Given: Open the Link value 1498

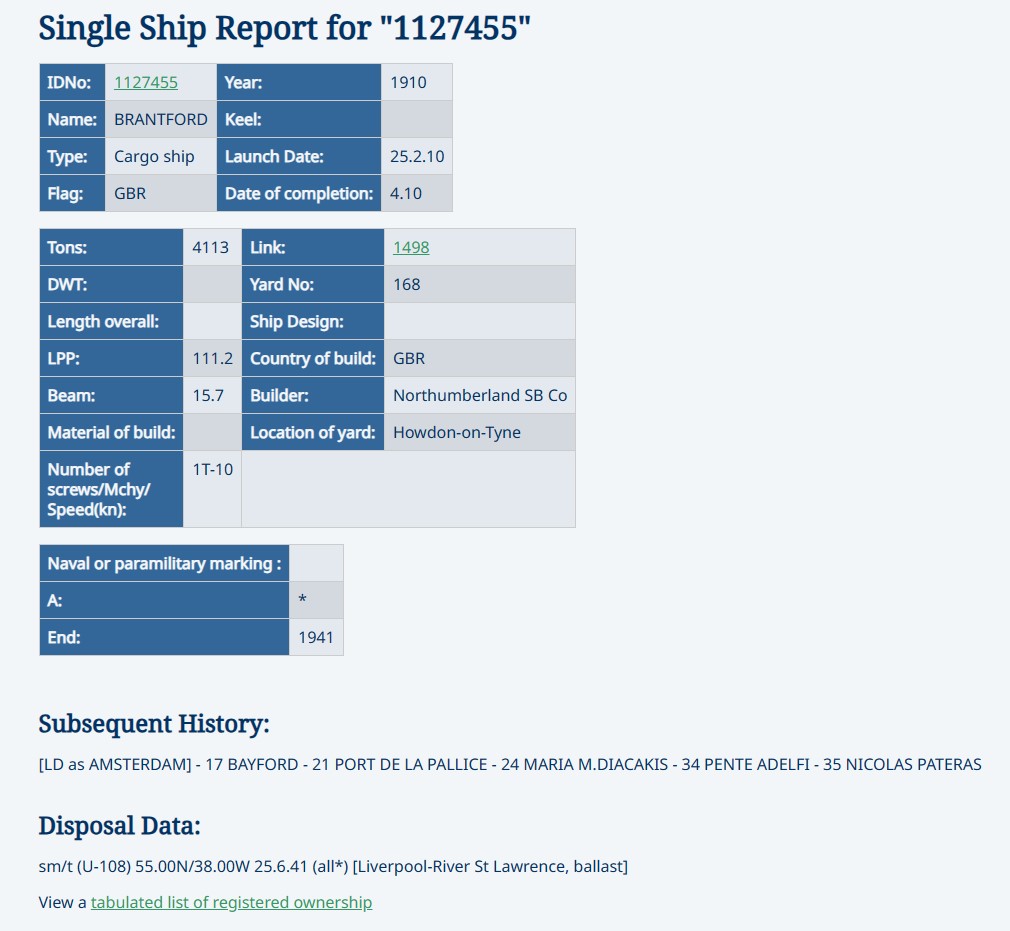Looking at the screenshot, I should click(x=411, y=247).
